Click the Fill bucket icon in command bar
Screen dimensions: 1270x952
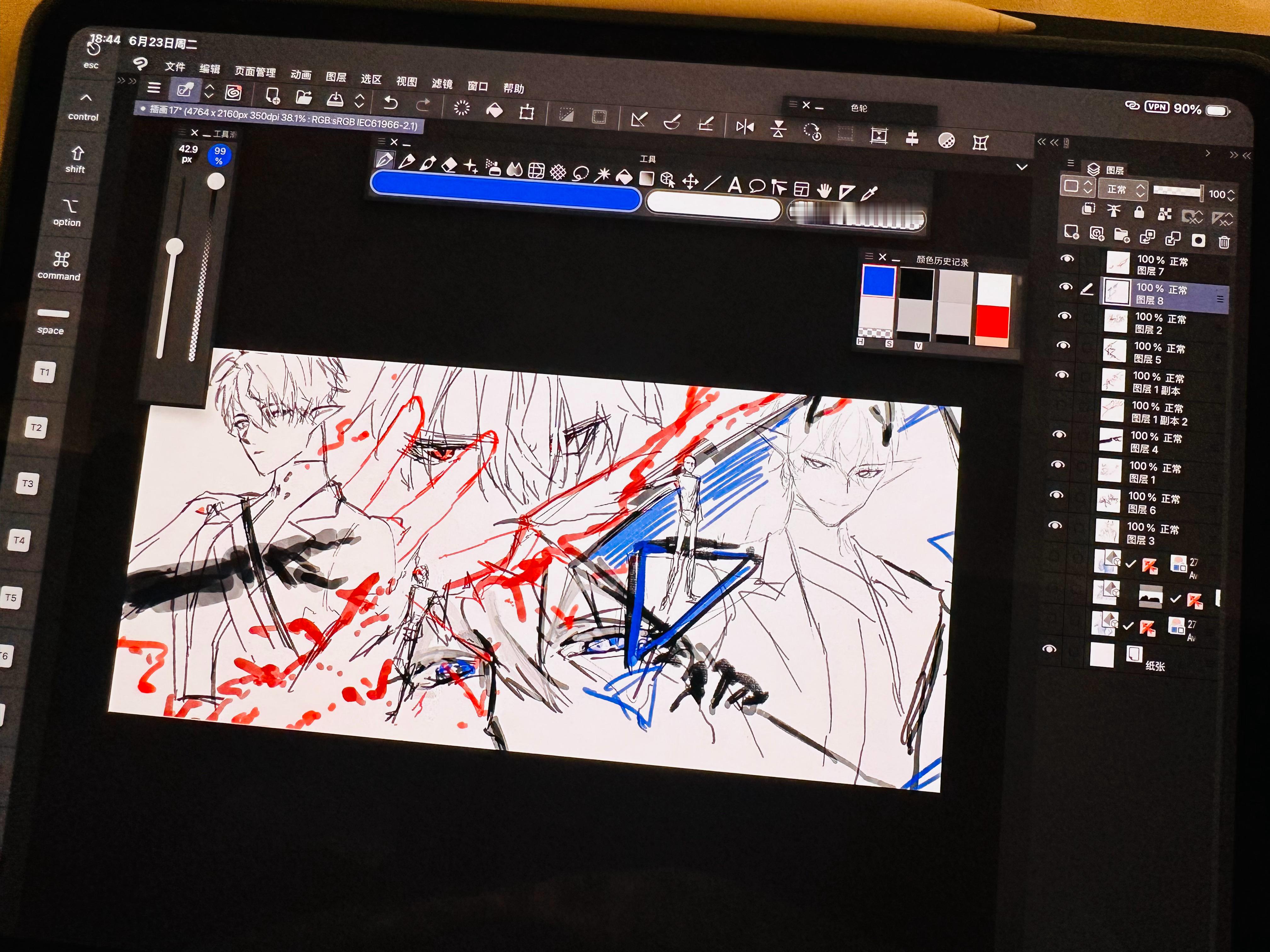(494, 110)
